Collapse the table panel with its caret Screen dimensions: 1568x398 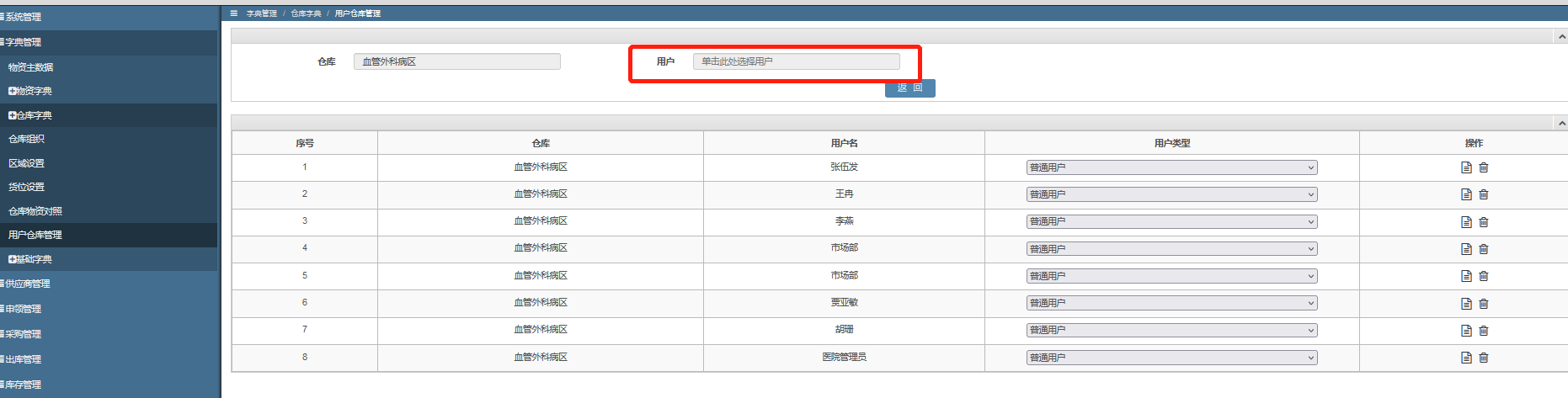[x=1562, y=123]
